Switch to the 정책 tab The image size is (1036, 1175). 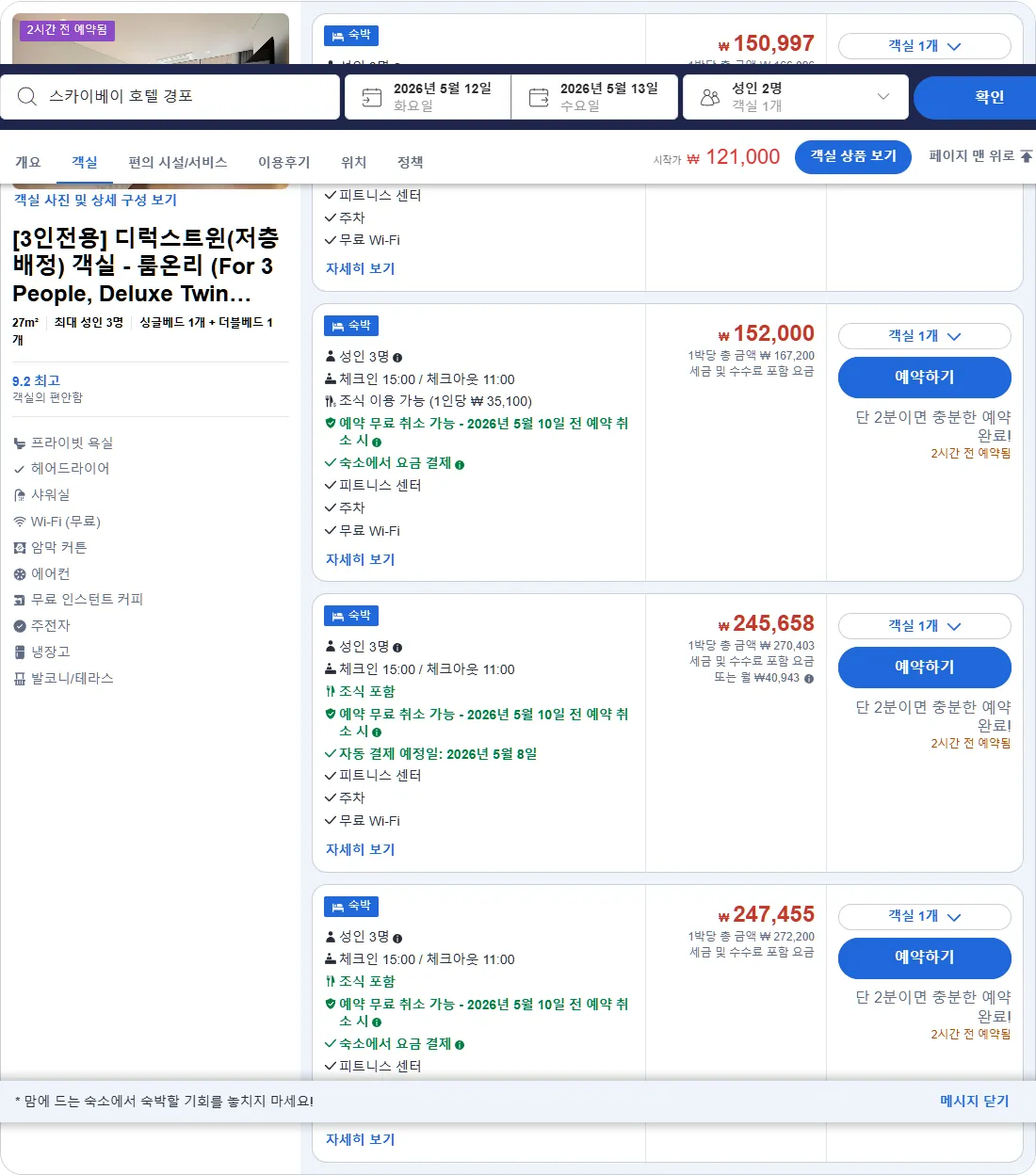click(410, 162)
